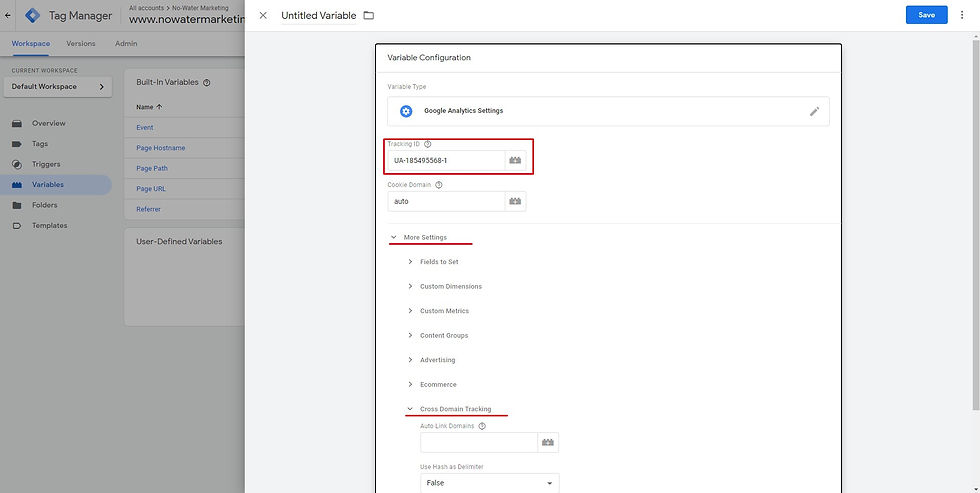Click the Save button
The height and width of the screenshot is (493, 980).
coord(926,15)
